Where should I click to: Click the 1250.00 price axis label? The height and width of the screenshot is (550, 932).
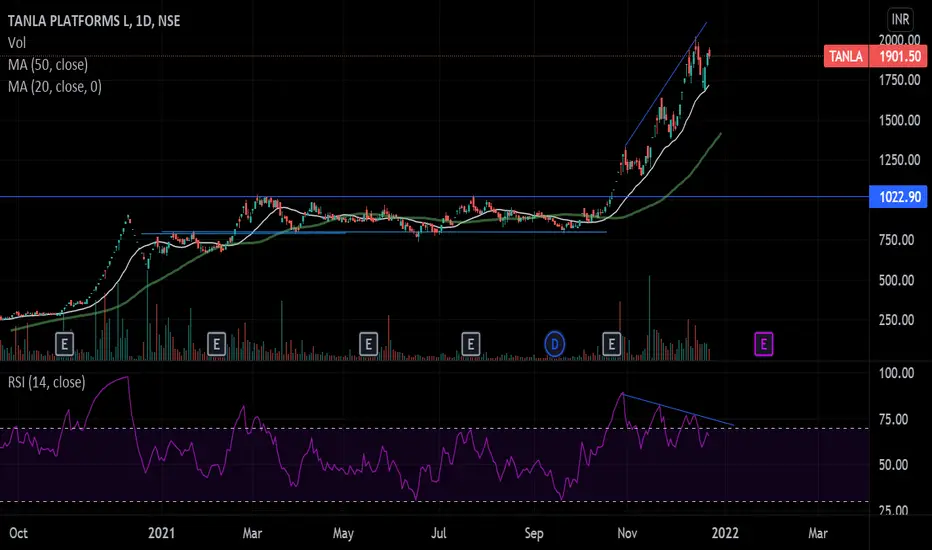(899, 160)
